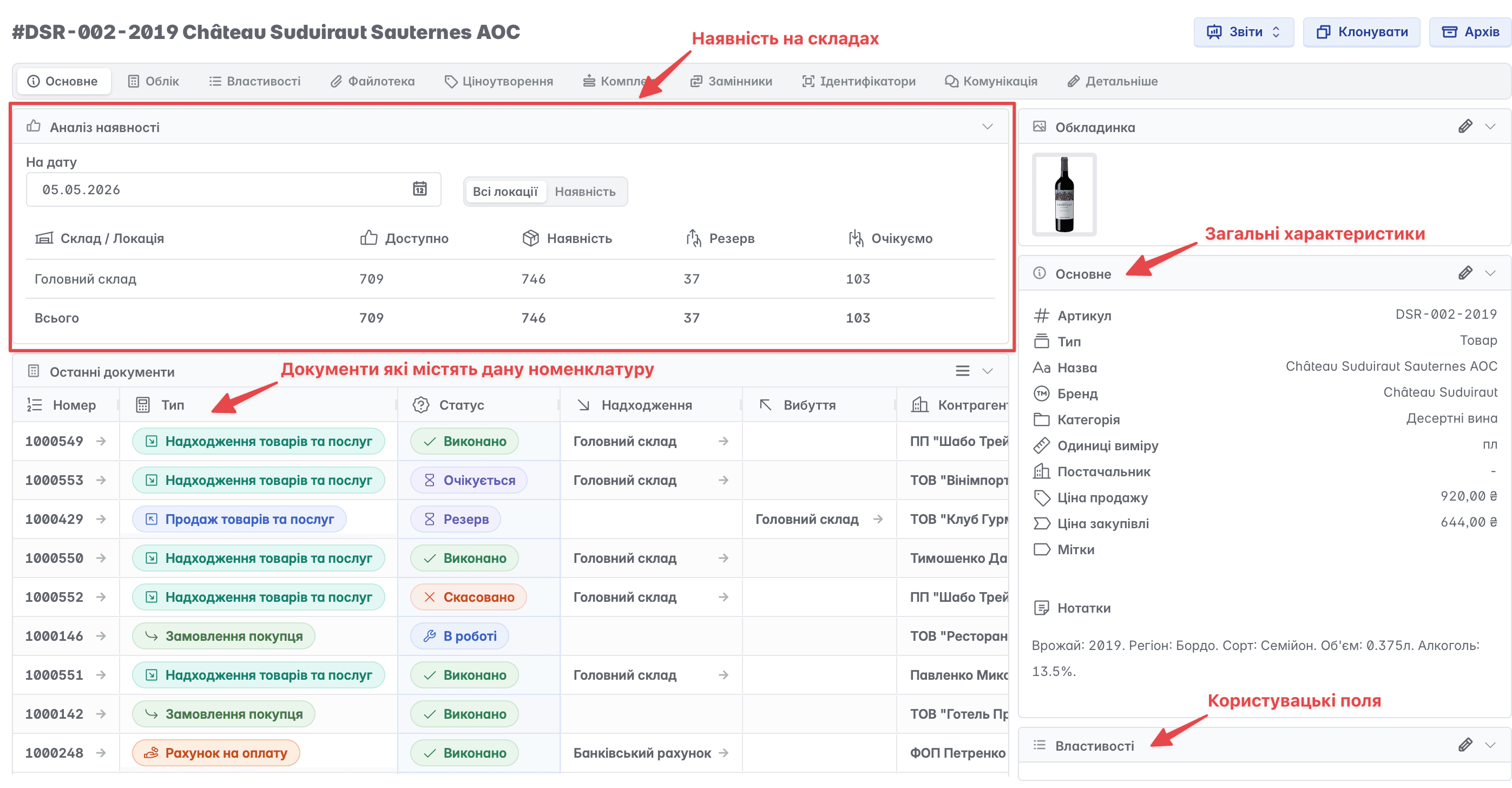Screen dimensions: 1512x788
Task: Collapse the Останні документи panel chevron
Action: [x=988, y=371]
